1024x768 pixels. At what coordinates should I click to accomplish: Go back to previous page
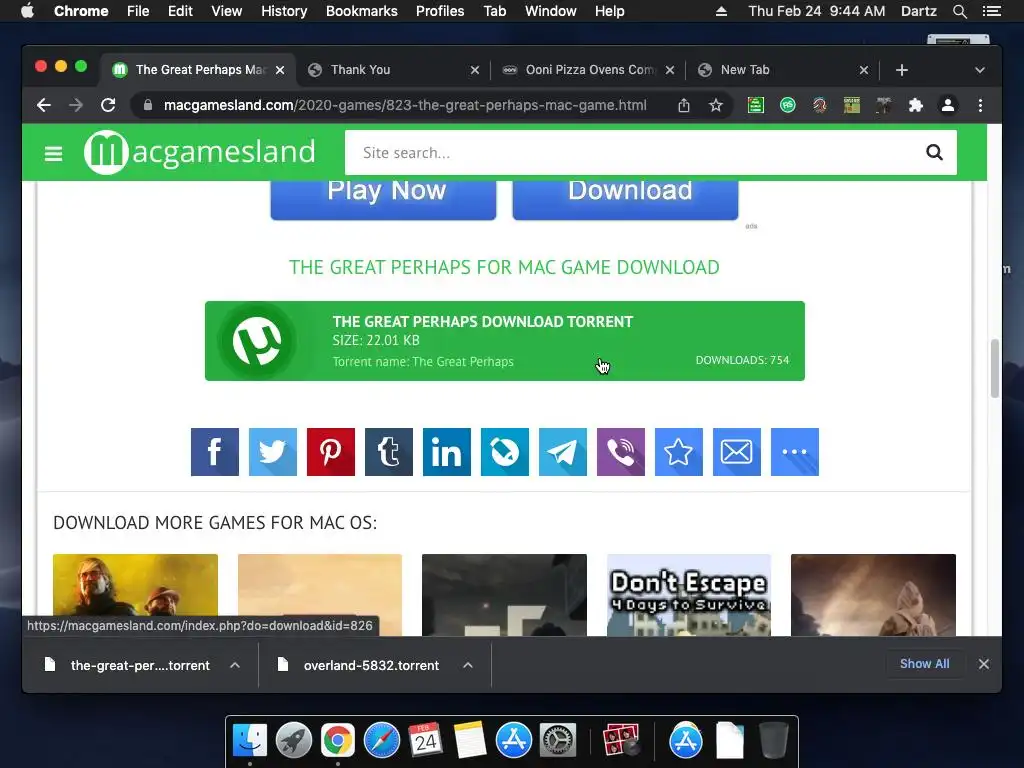tap(44, 105)
